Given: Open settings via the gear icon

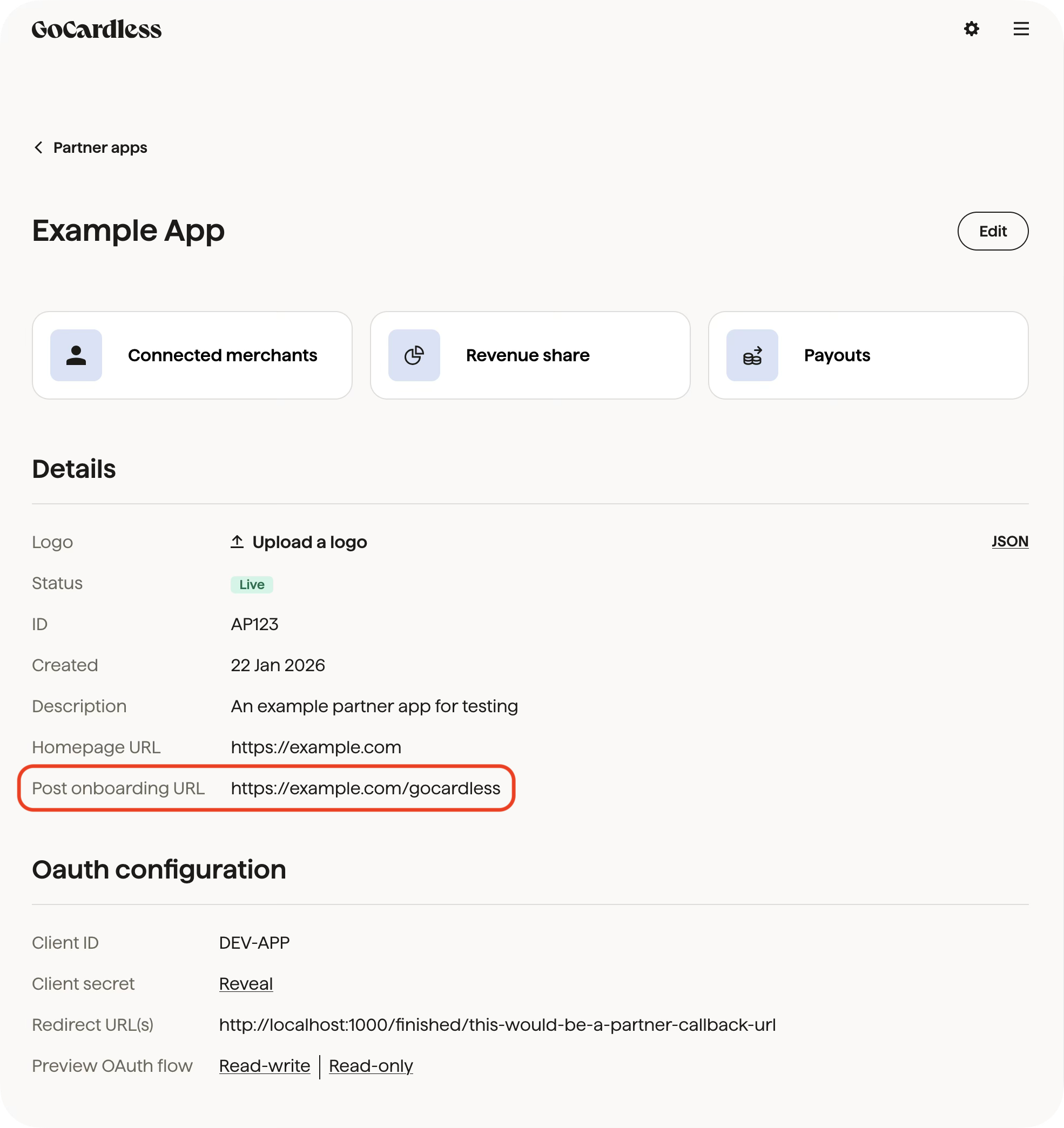Looking at the screenshot, I should [972, 29].
